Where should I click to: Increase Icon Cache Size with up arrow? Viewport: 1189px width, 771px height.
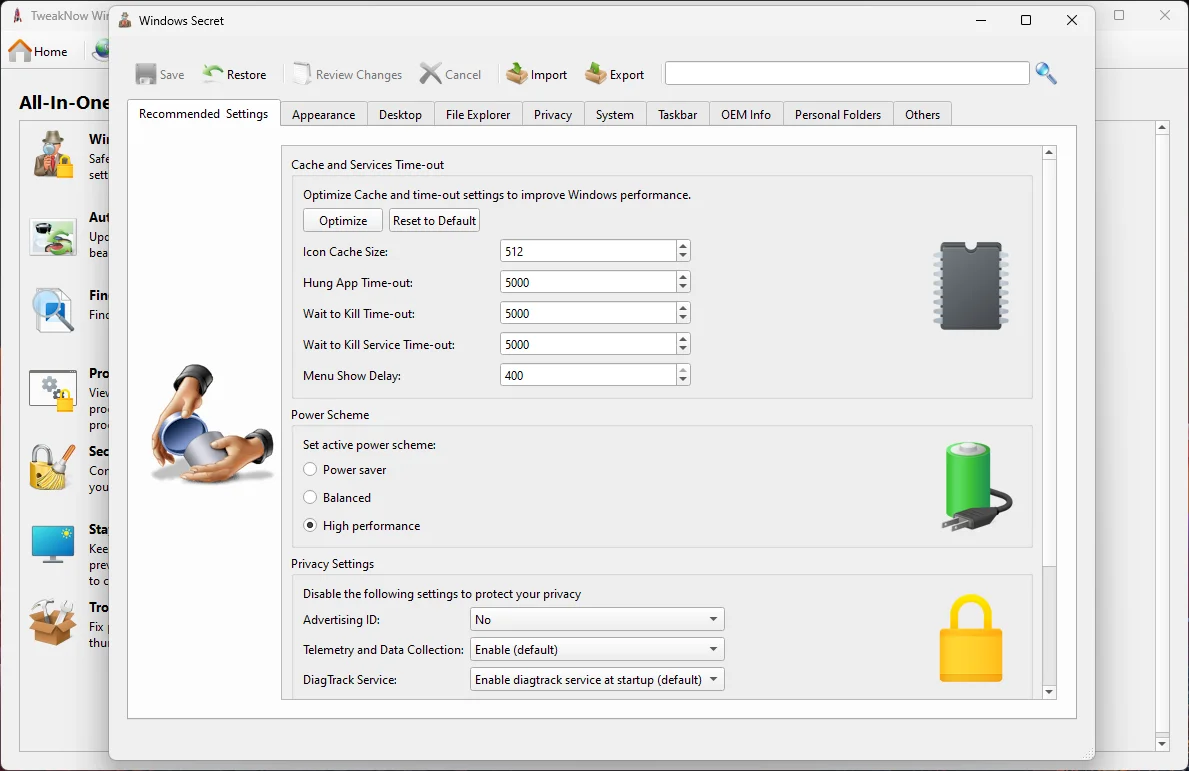pyautogui.click(x=683, y=246)
